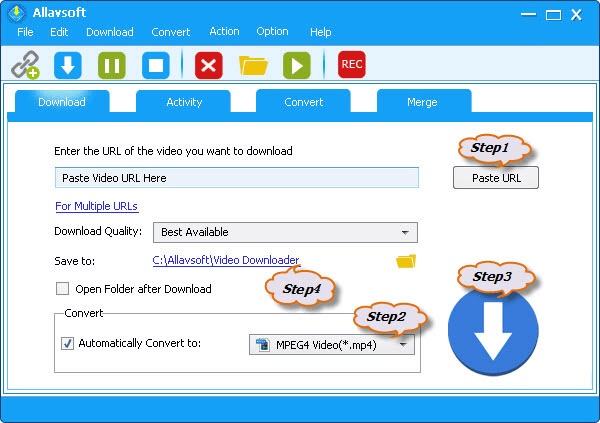The image size is (600, 423).
Task: Play the file with the green play icon
Action: 297,65
